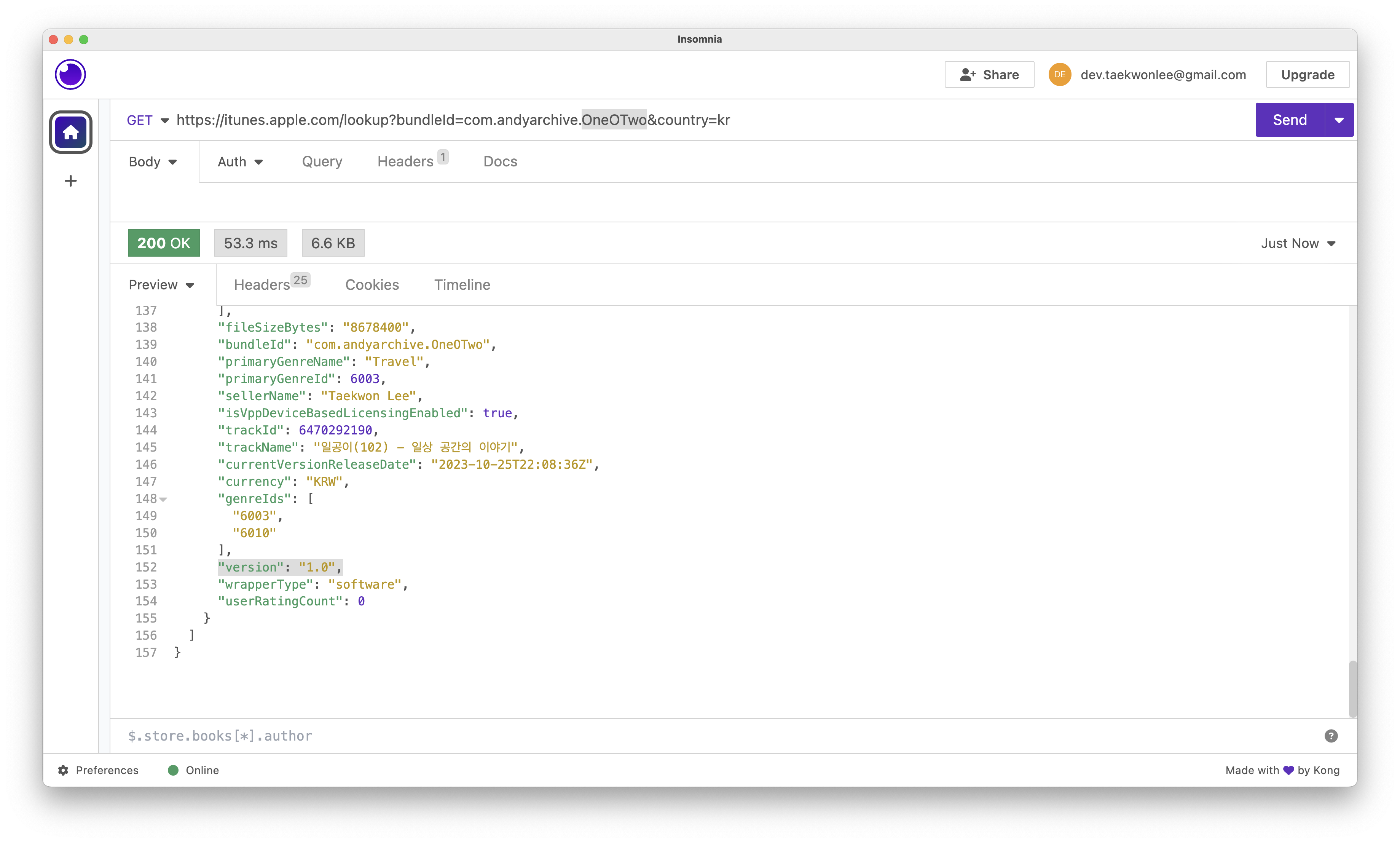Open the Preview mode dropdown
The image size is (1400, 843).
pos(161,285)
